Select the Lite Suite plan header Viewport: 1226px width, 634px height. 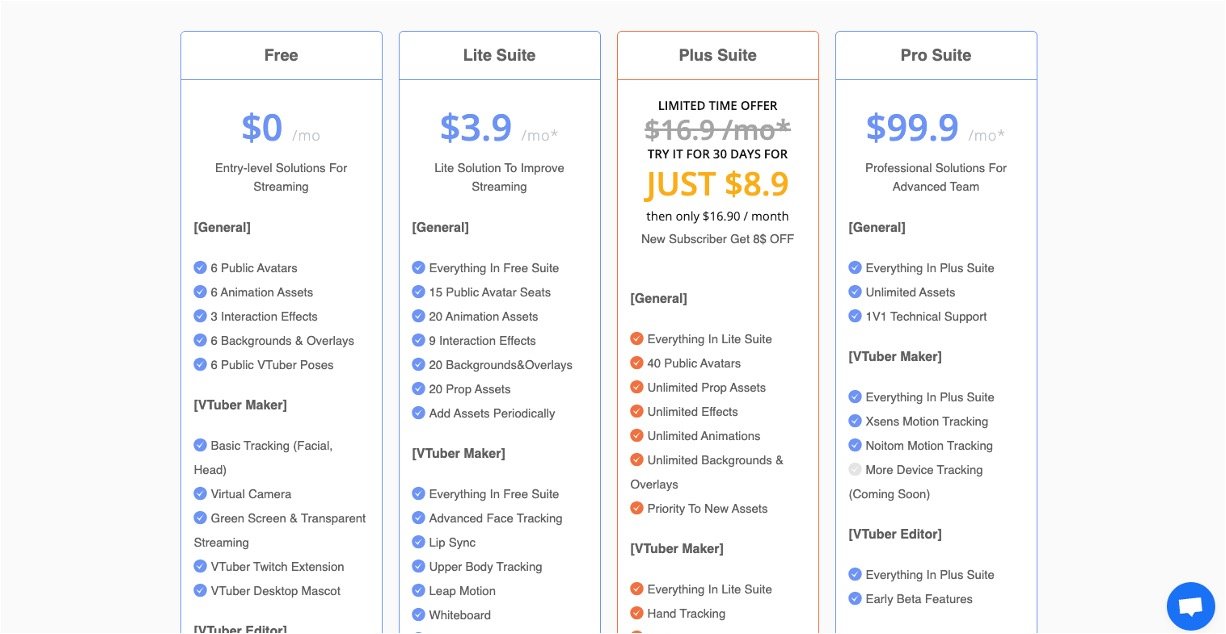coord(499,56)
